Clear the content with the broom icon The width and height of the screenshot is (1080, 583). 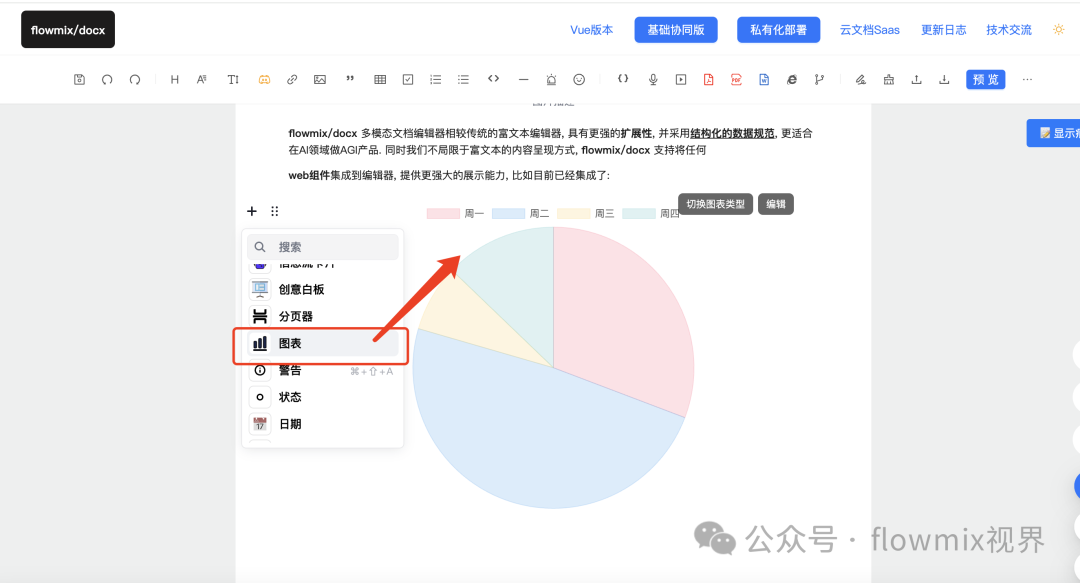(x=889, y=79)
